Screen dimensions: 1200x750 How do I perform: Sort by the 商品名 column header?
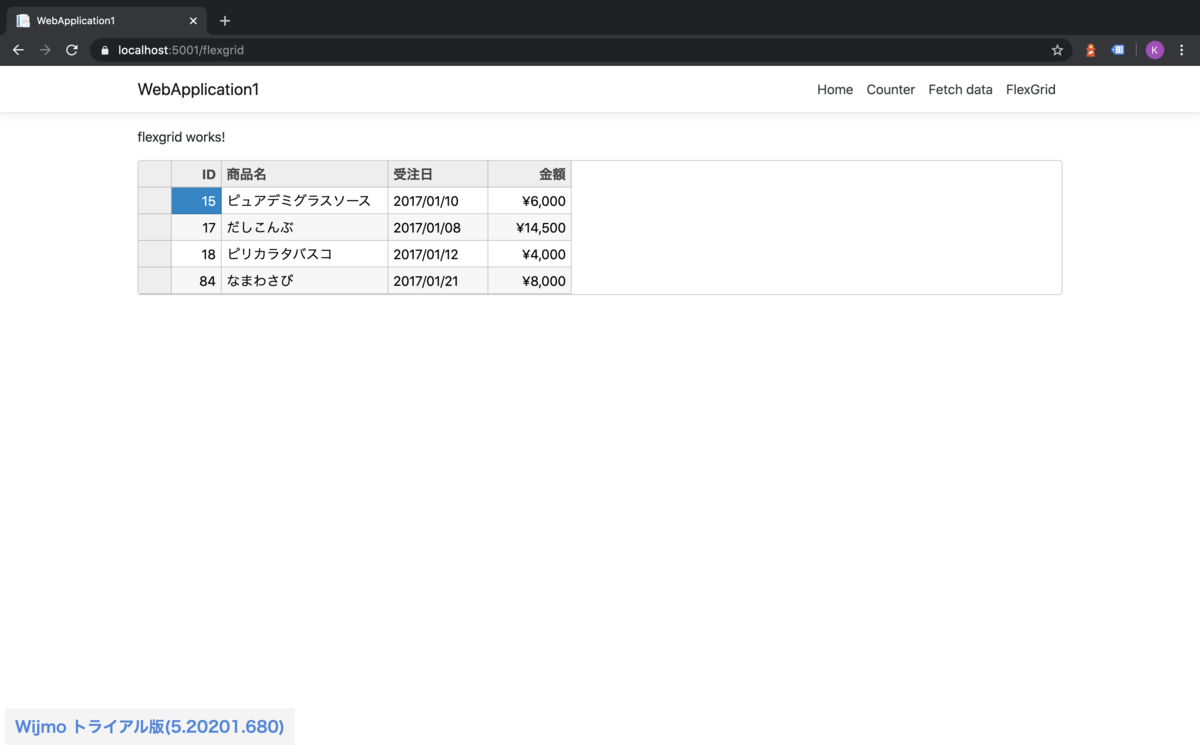coord(304,174)
